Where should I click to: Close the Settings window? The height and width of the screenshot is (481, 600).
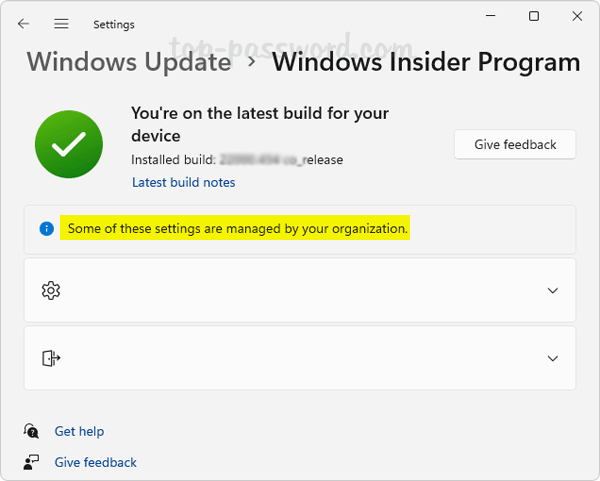(x=577, y=16)
